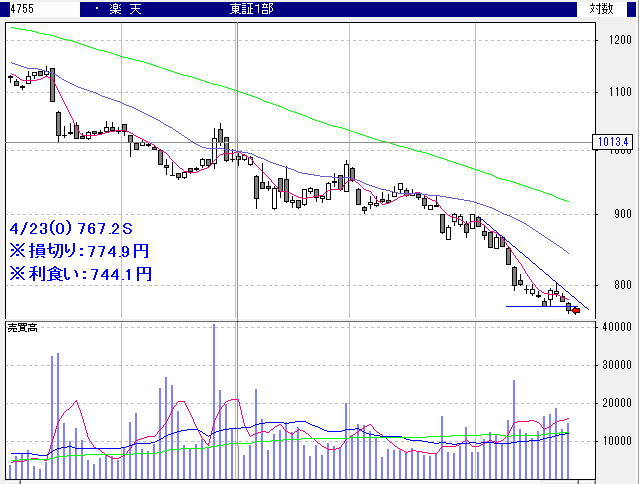Screen dimensions: 639x484
Task: Click the 1013.4 price indicator box
Action: [611, 142]
